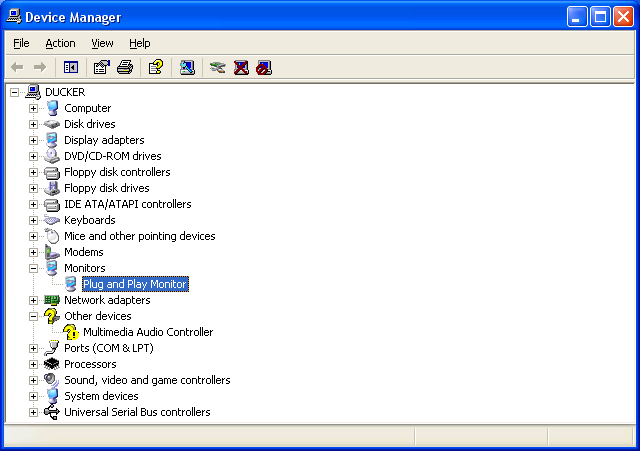
Task: Open Properties using the toolbar icon
Action: click(x=101, y=68)
